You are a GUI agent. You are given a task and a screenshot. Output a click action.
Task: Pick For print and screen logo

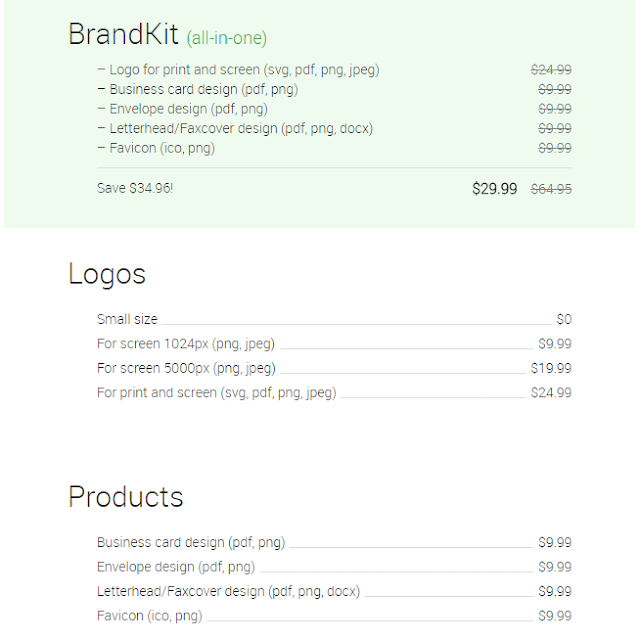pyautogui.click(x=334, y=393)
